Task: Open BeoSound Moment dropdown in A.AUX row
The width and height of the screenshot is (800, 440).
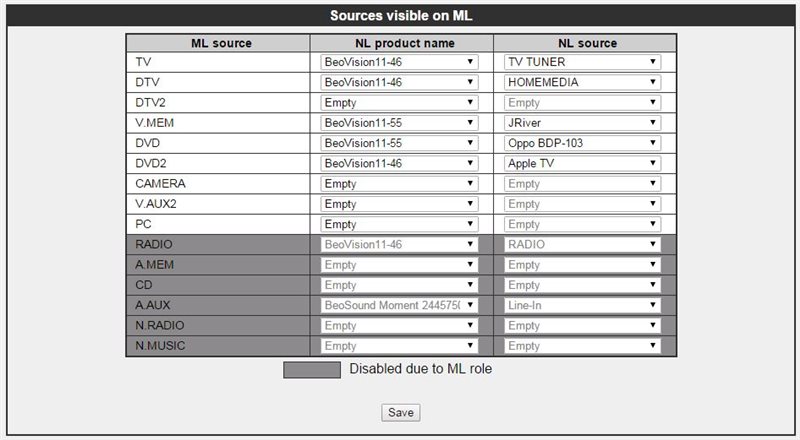Action: (400, 305)
